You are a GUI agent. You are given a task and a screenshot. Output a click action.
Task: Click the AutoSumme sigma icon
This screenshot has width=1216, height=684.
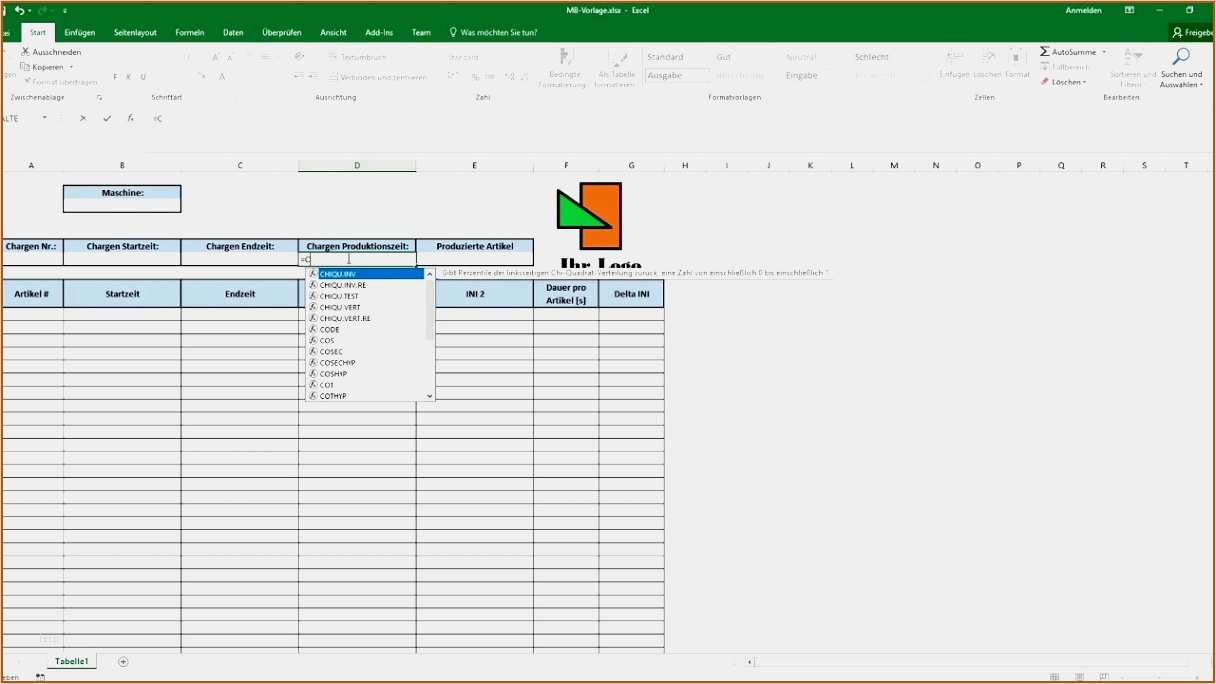pos(1045,52)
